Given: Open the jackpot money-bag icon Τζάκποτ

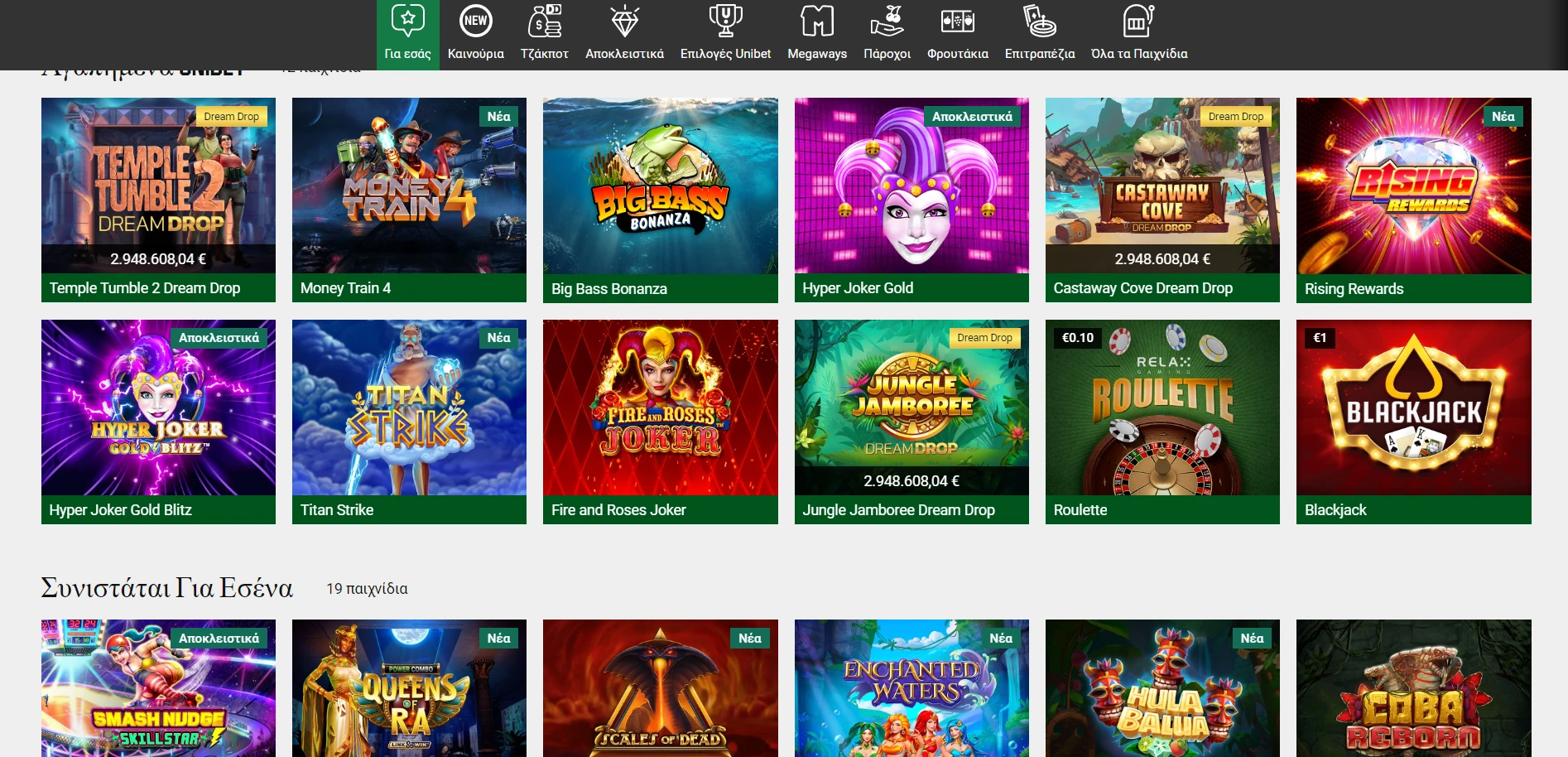Looking at the screenshot, I should 545,21.
